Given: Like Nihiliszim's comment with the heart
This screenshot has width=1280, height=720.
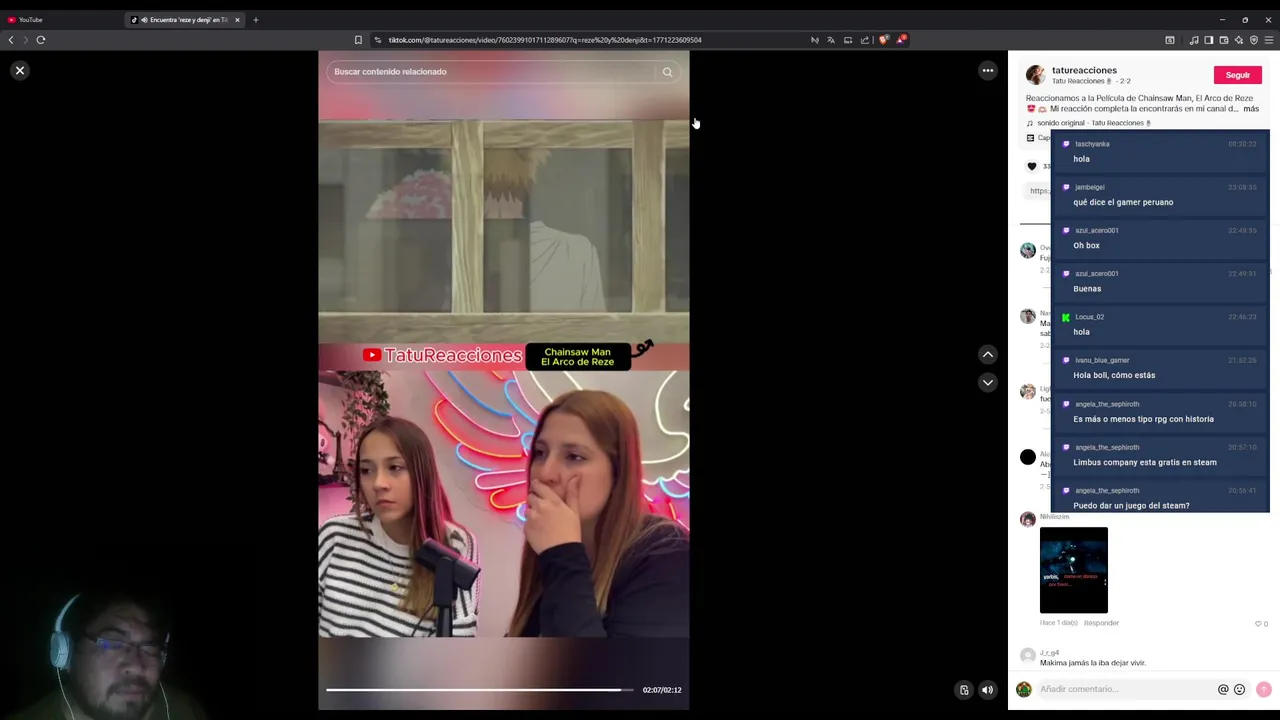Looking at the screenshot, I should pyautogui.click(x=1258, y=623).
